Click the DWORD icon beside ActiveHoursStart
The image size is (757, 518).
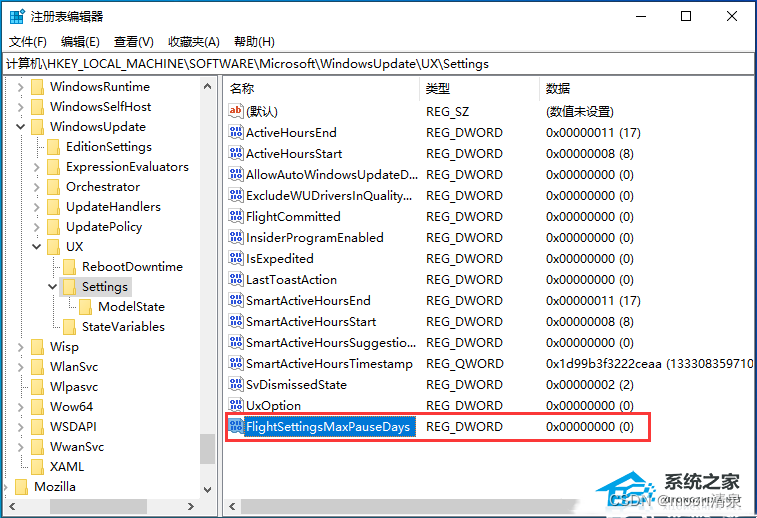[236, 154]
